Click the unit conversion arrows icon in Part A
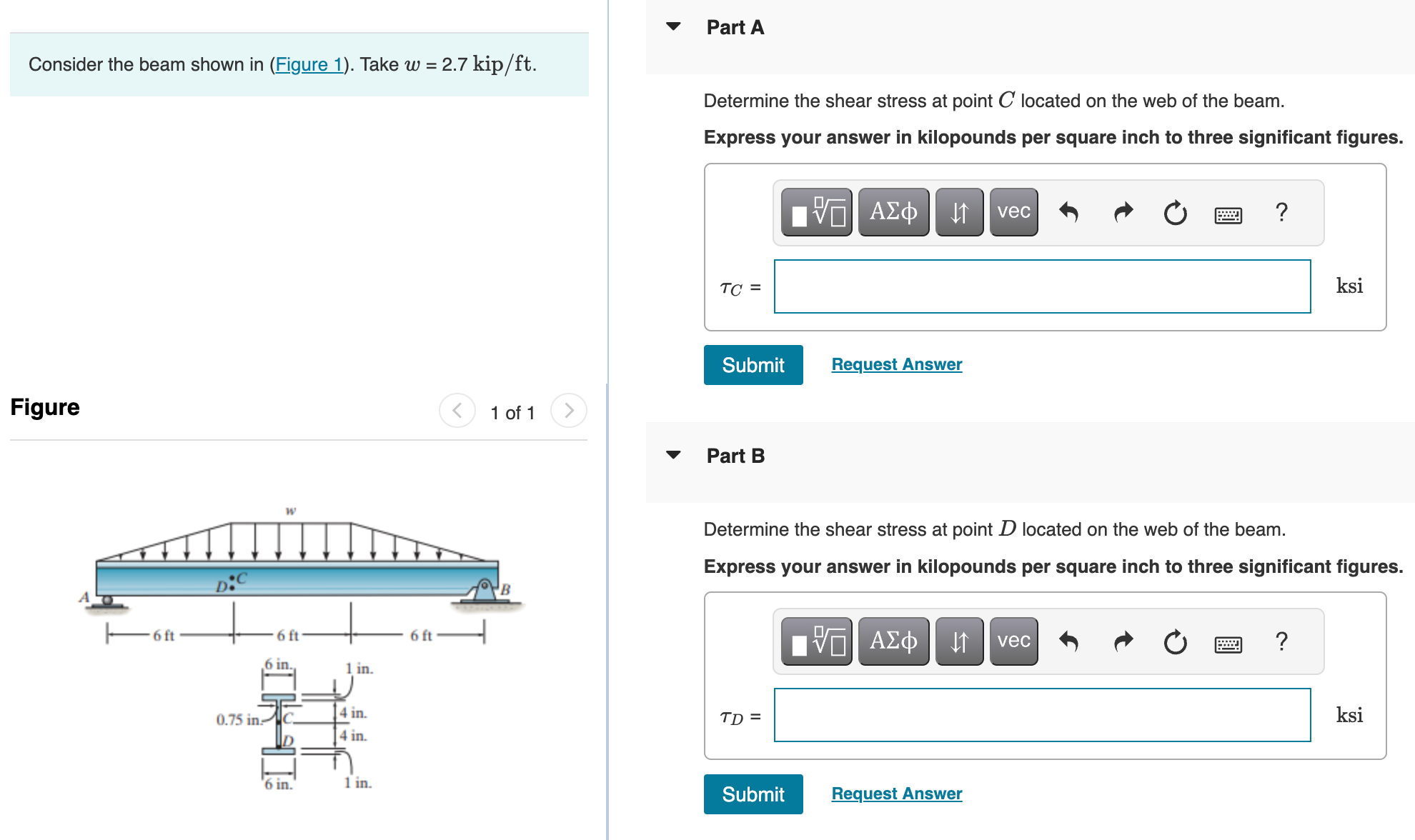The height and width of the screenshot is (840, 1415). 958,211
